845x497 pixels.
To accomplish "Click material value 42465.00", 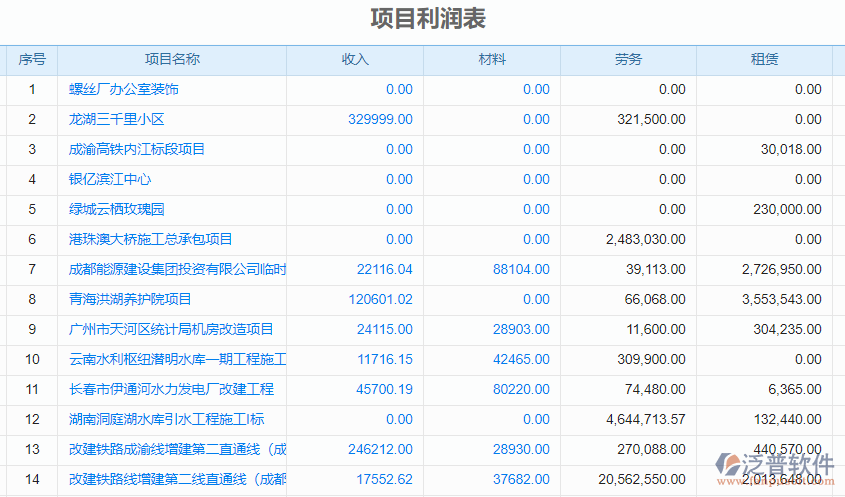I will coord(521,360).
